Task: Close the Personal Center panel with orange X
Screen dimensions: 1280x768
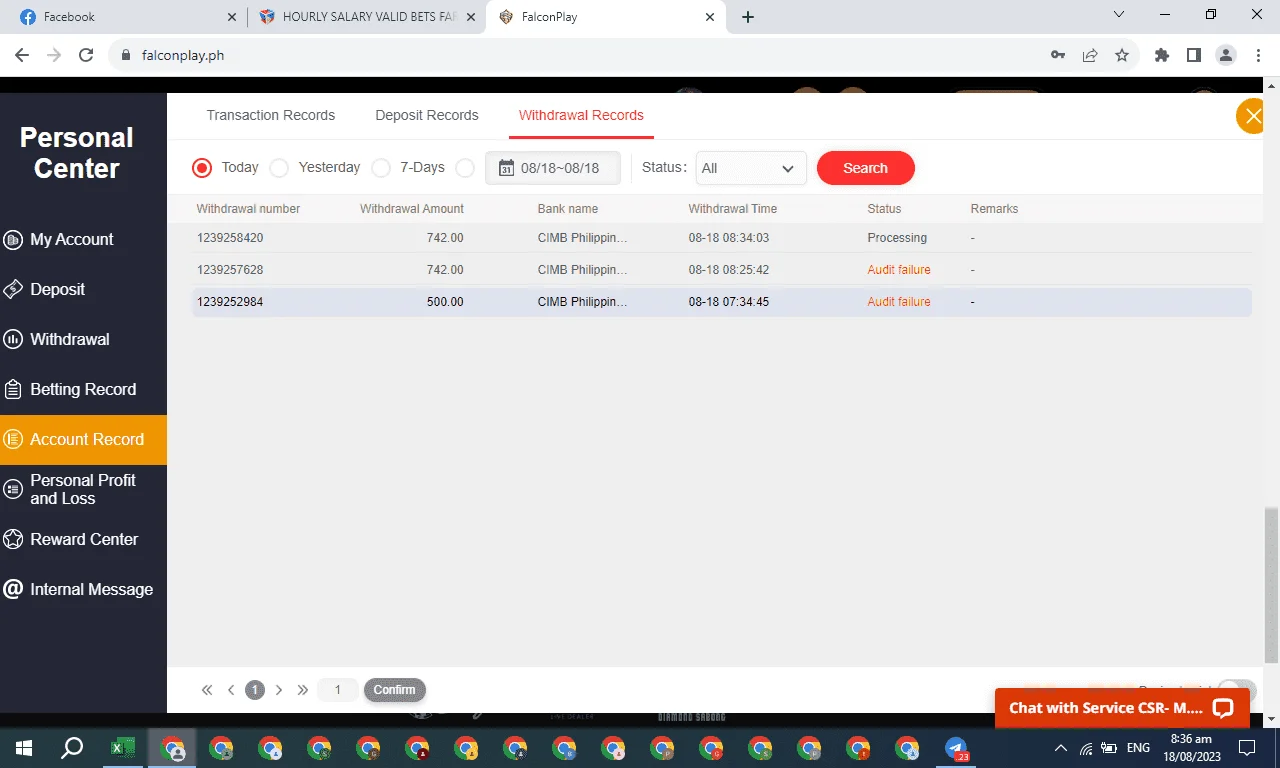Action: pyautogui.click(x=1252, y=116)
